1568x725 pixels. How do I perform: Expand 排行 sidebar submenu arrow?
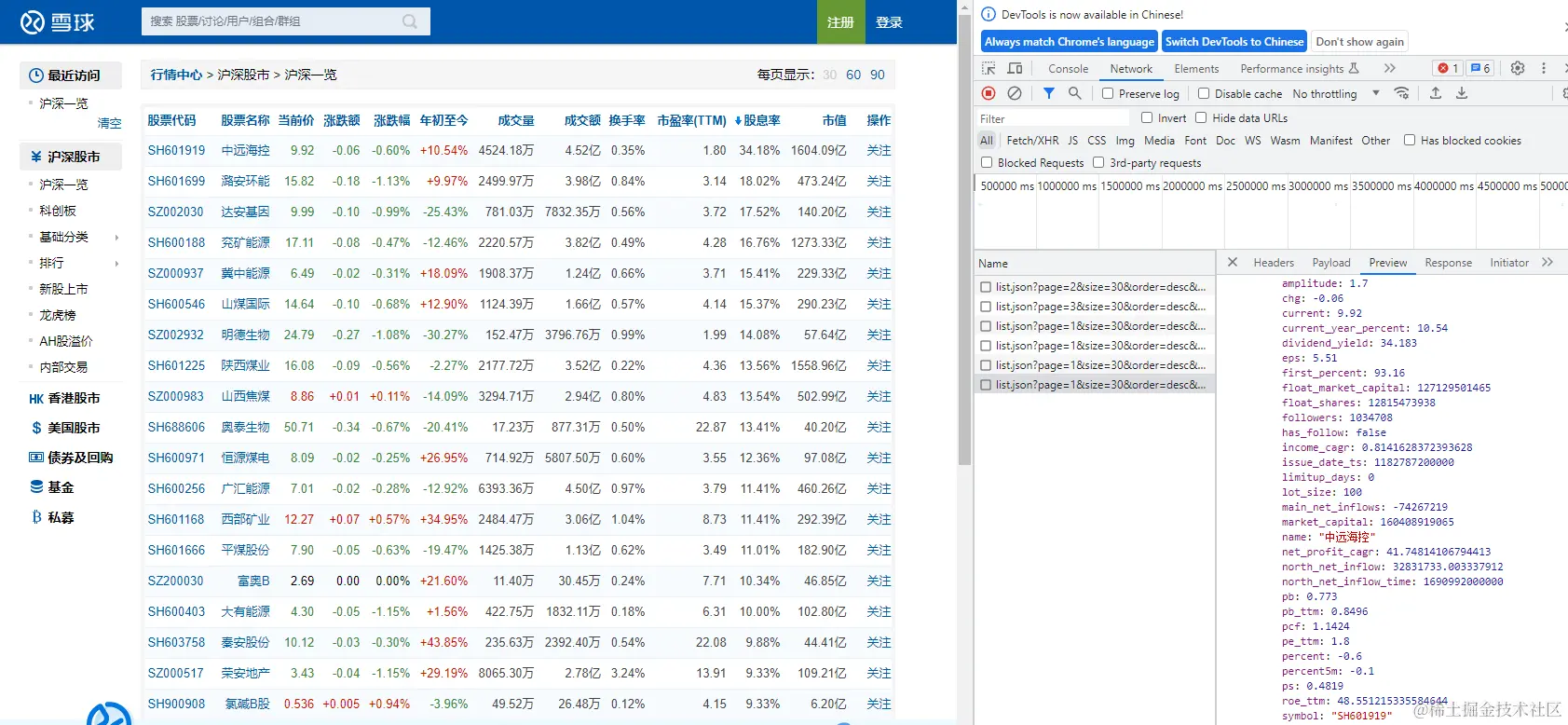[x=116, y=264]
